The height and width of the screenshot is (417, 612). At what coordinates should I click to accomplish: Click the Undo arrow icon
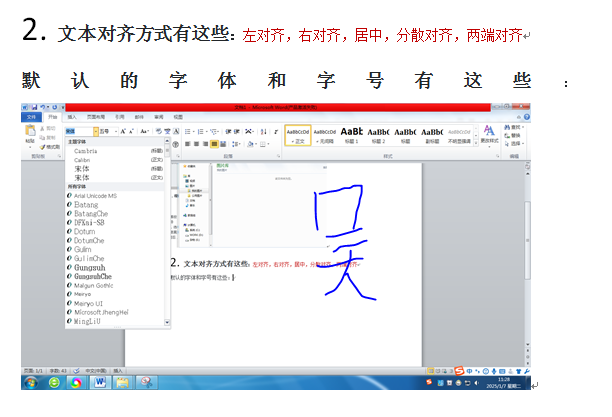[42, 107]
